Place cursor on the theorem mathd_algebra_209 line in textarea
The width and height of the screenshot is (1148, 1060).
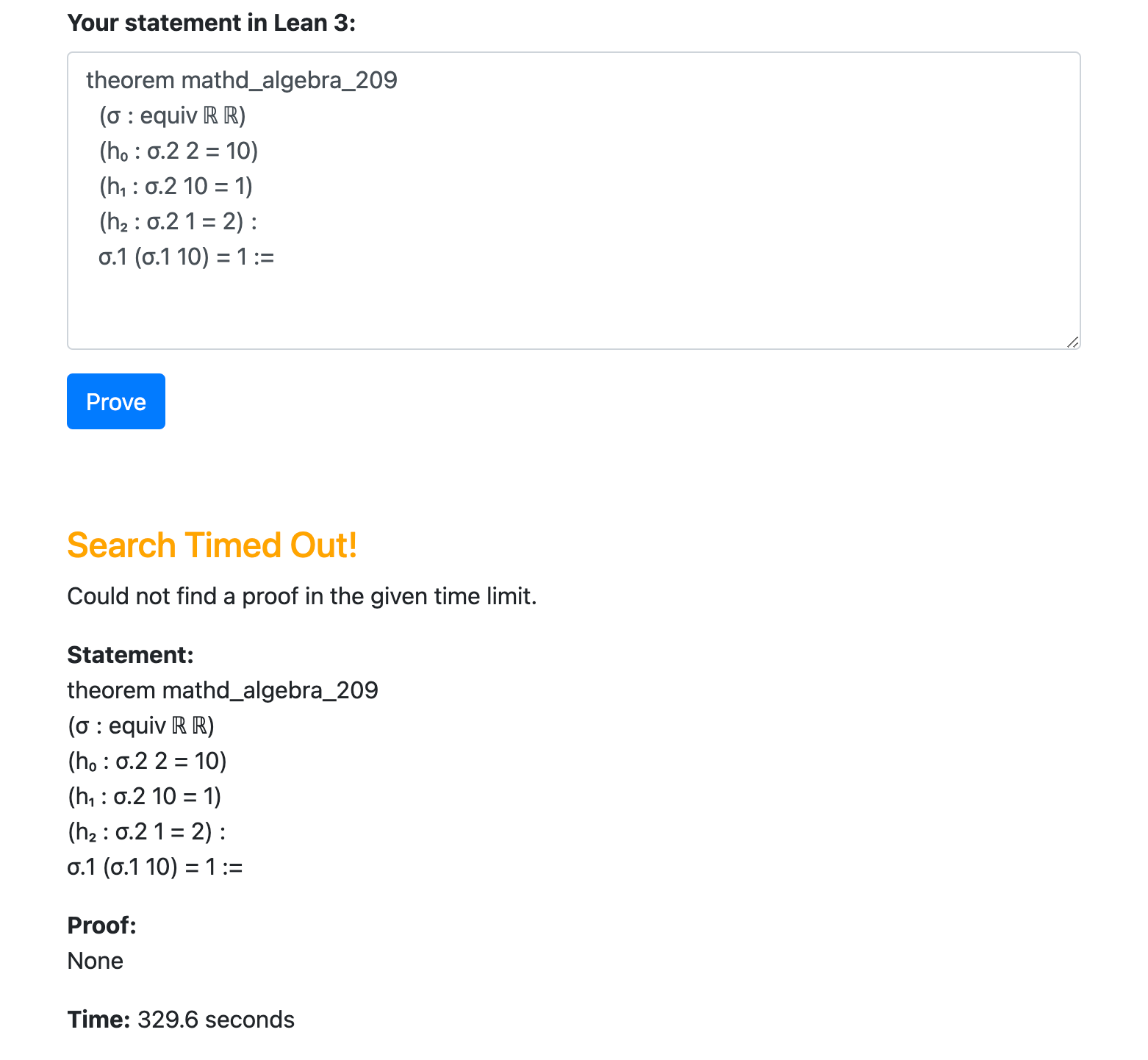[241, 79]
